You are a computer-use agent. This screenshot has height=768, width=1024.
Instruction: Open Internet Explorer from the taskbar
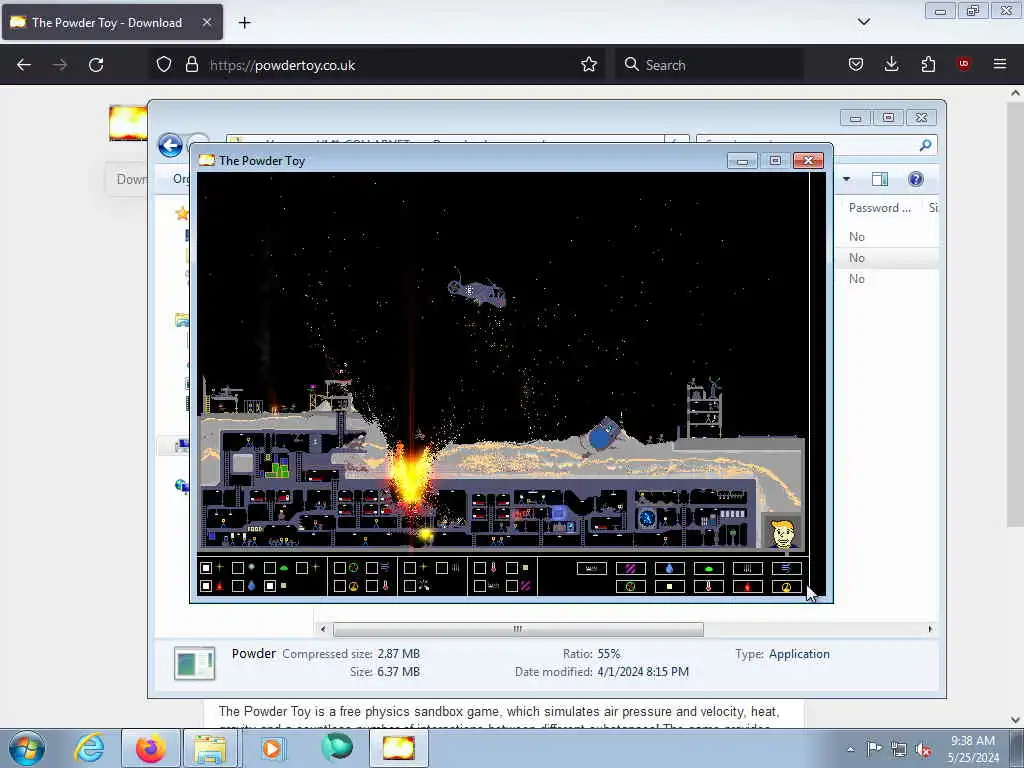[x=89, y=748]
